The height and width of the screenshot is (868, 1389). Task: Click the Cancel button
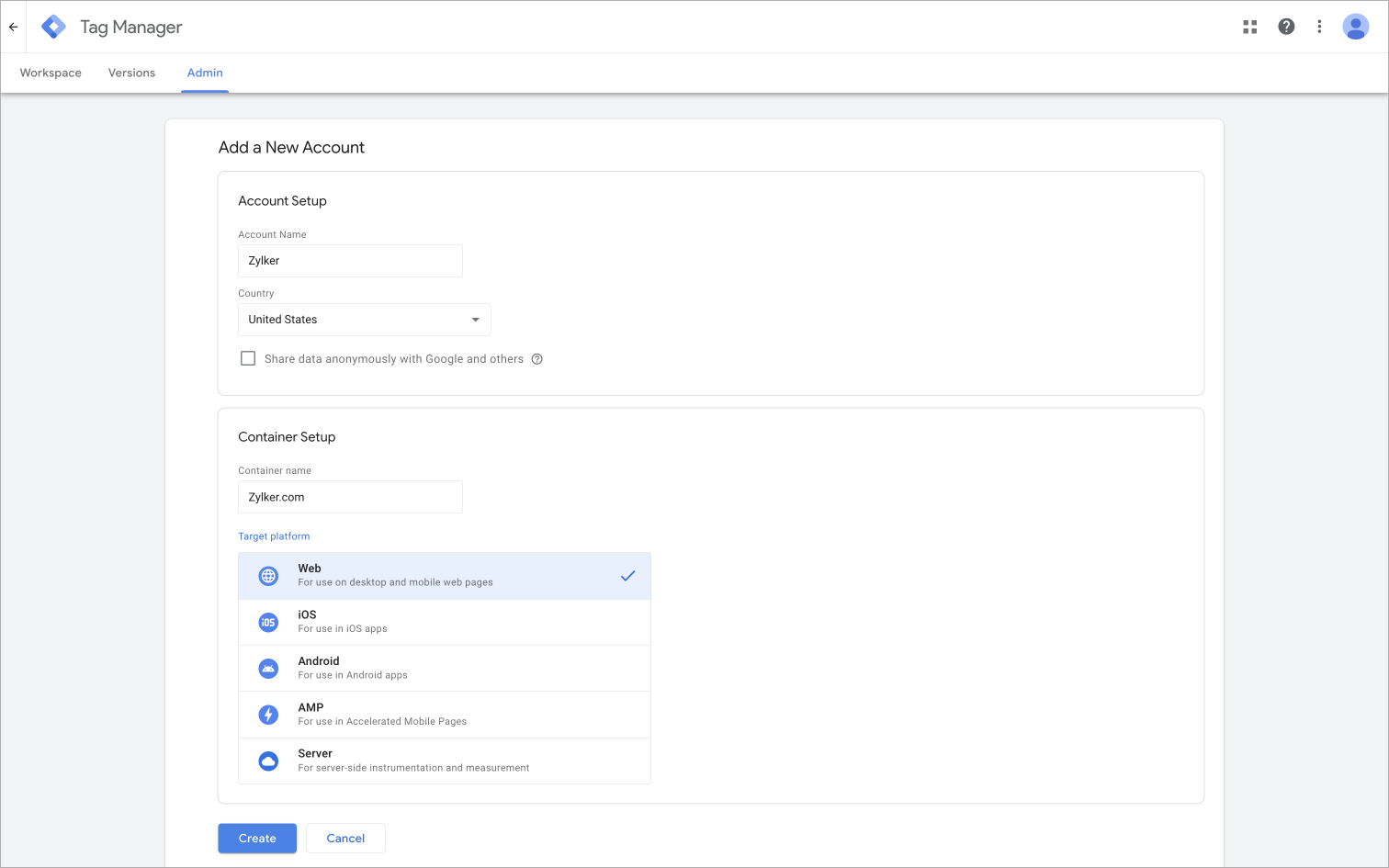click(345, 839)
